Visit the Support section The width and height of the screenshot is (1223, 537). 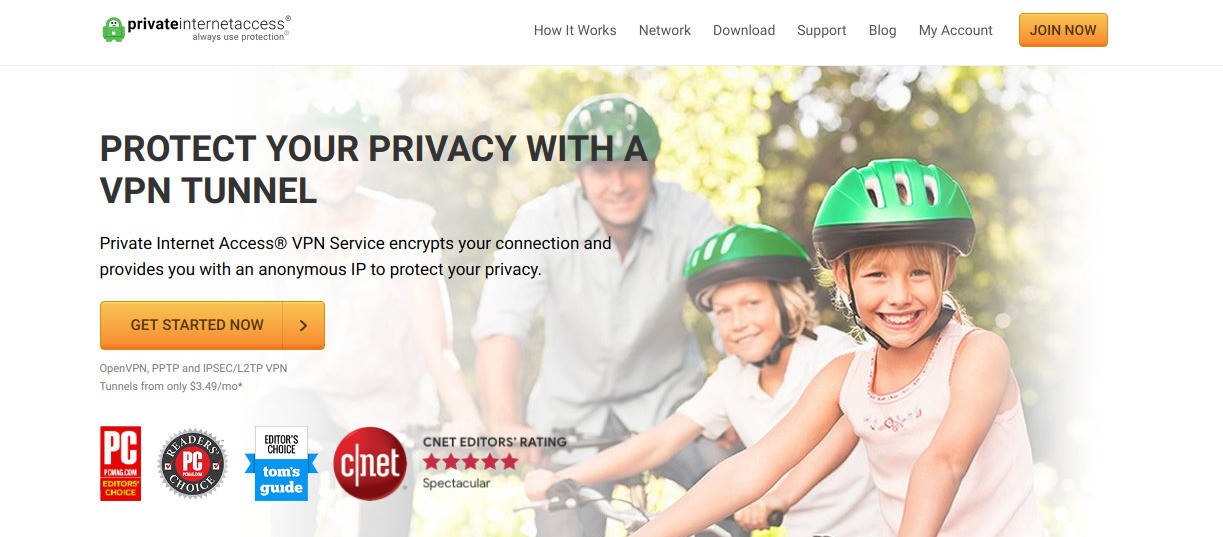click(x=822, y=30)
